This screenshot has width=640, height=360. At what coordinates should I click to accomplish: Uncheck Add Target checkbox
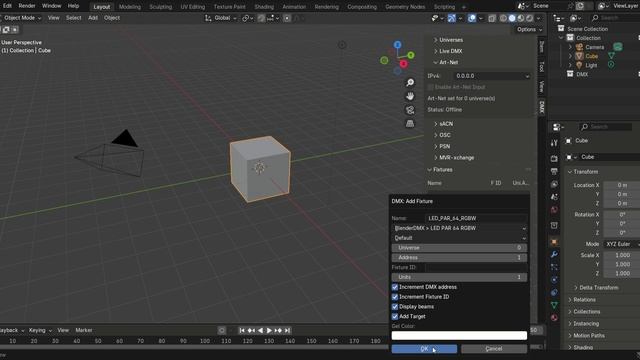[395, 316]
